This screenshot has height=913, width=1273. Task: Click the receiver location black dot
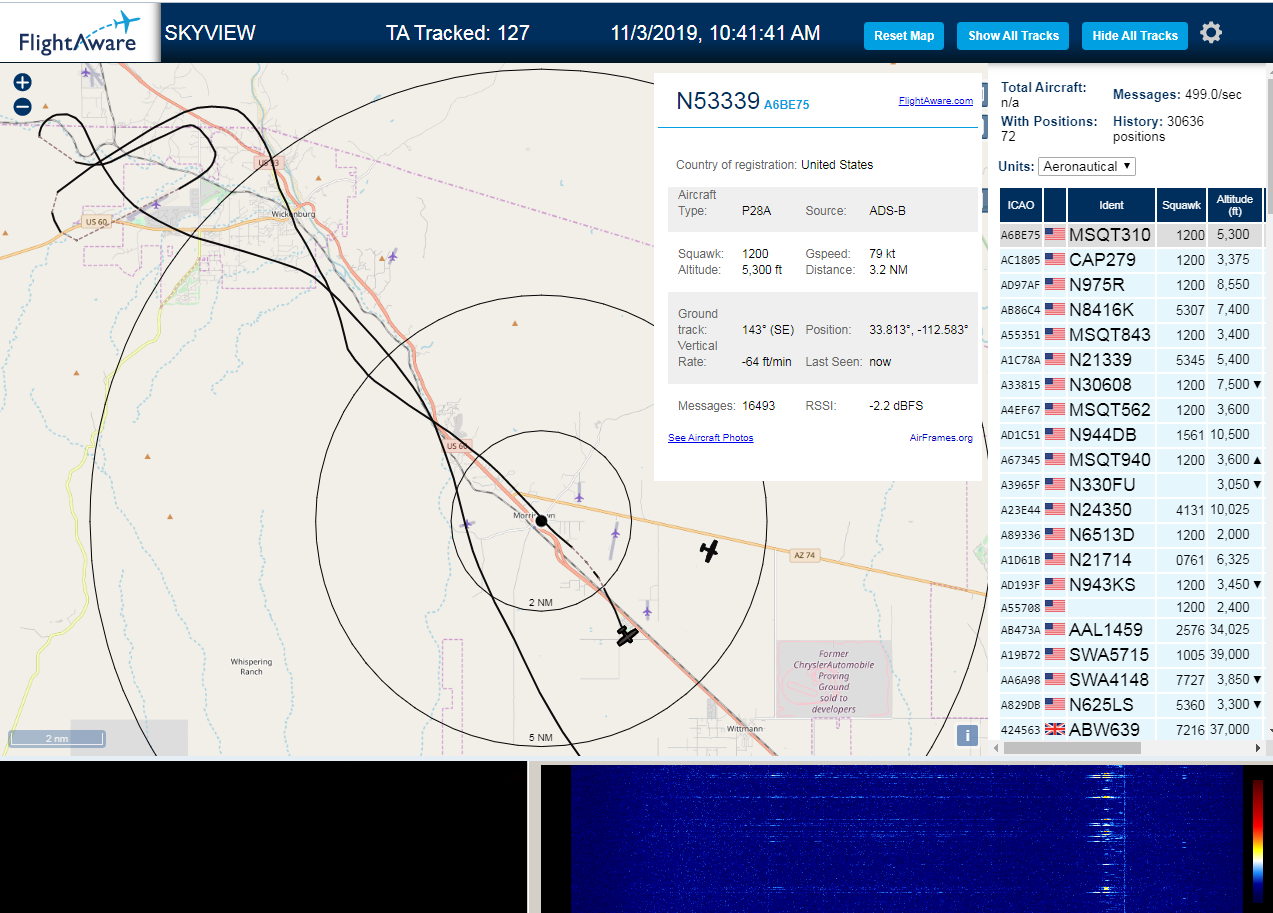click(541, 521)
